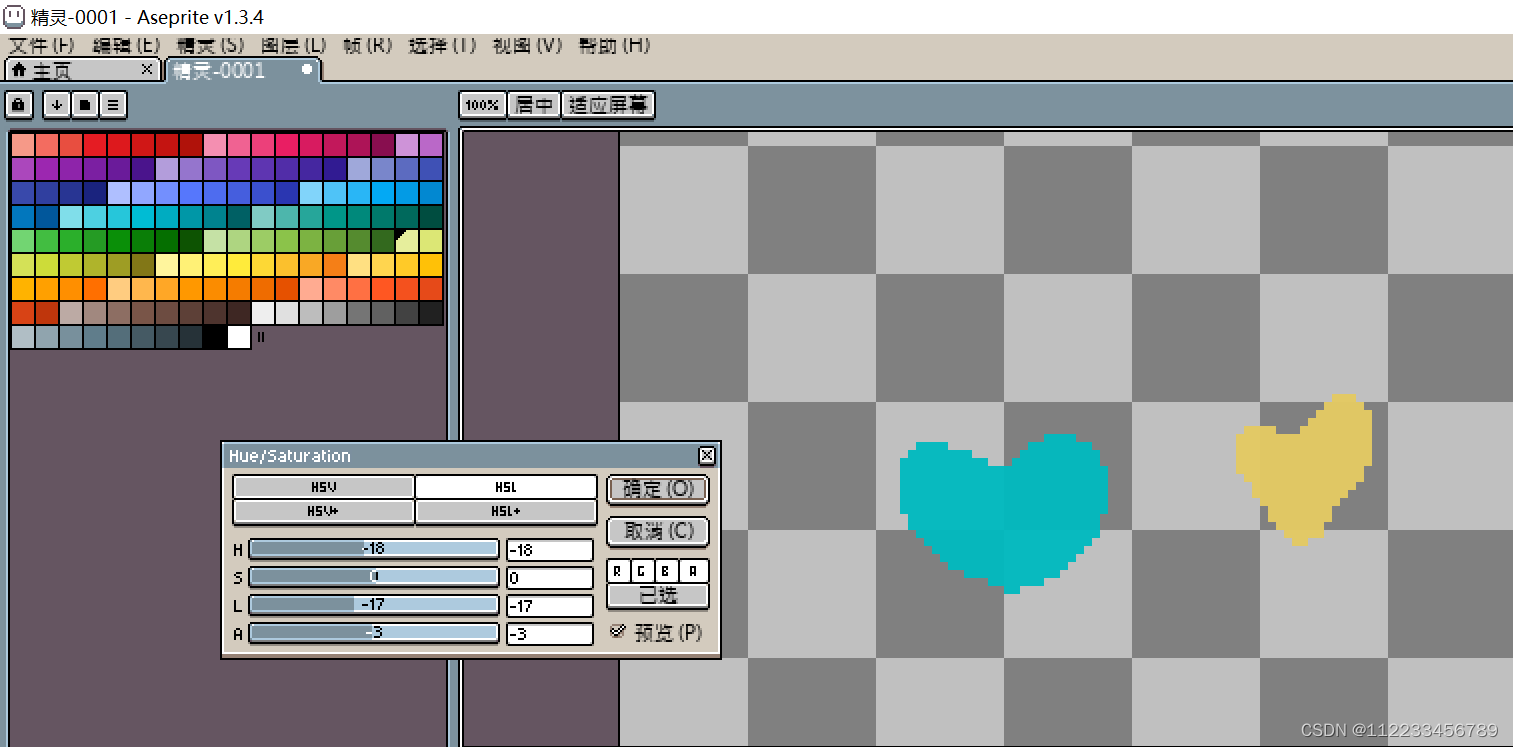1513x747 pixels.
Task: Pick the first salmon swatch in the palette
Action: (x=23, y=145)
